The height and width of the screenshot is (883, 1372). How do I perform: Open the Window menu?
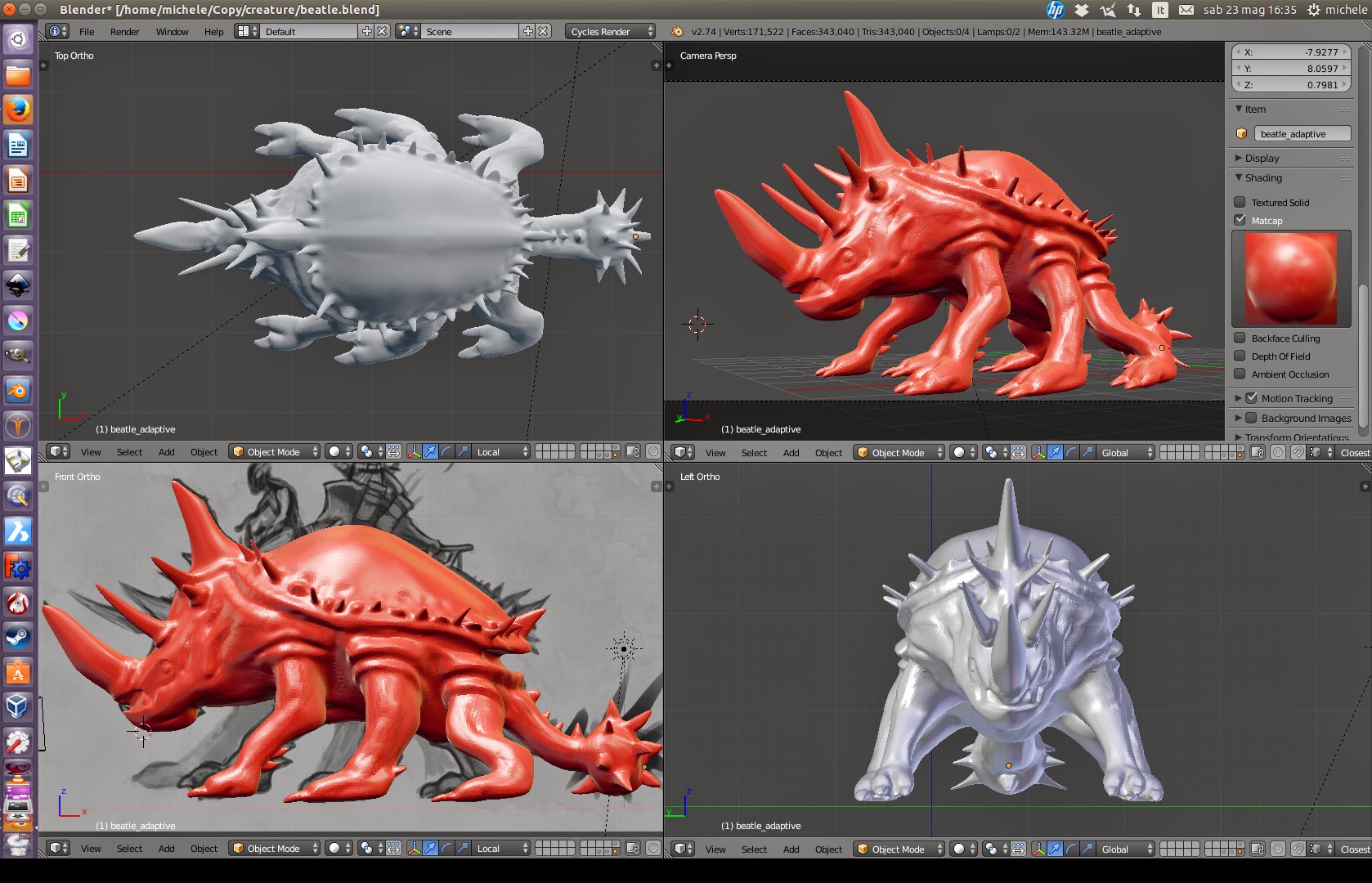(173, 31)
